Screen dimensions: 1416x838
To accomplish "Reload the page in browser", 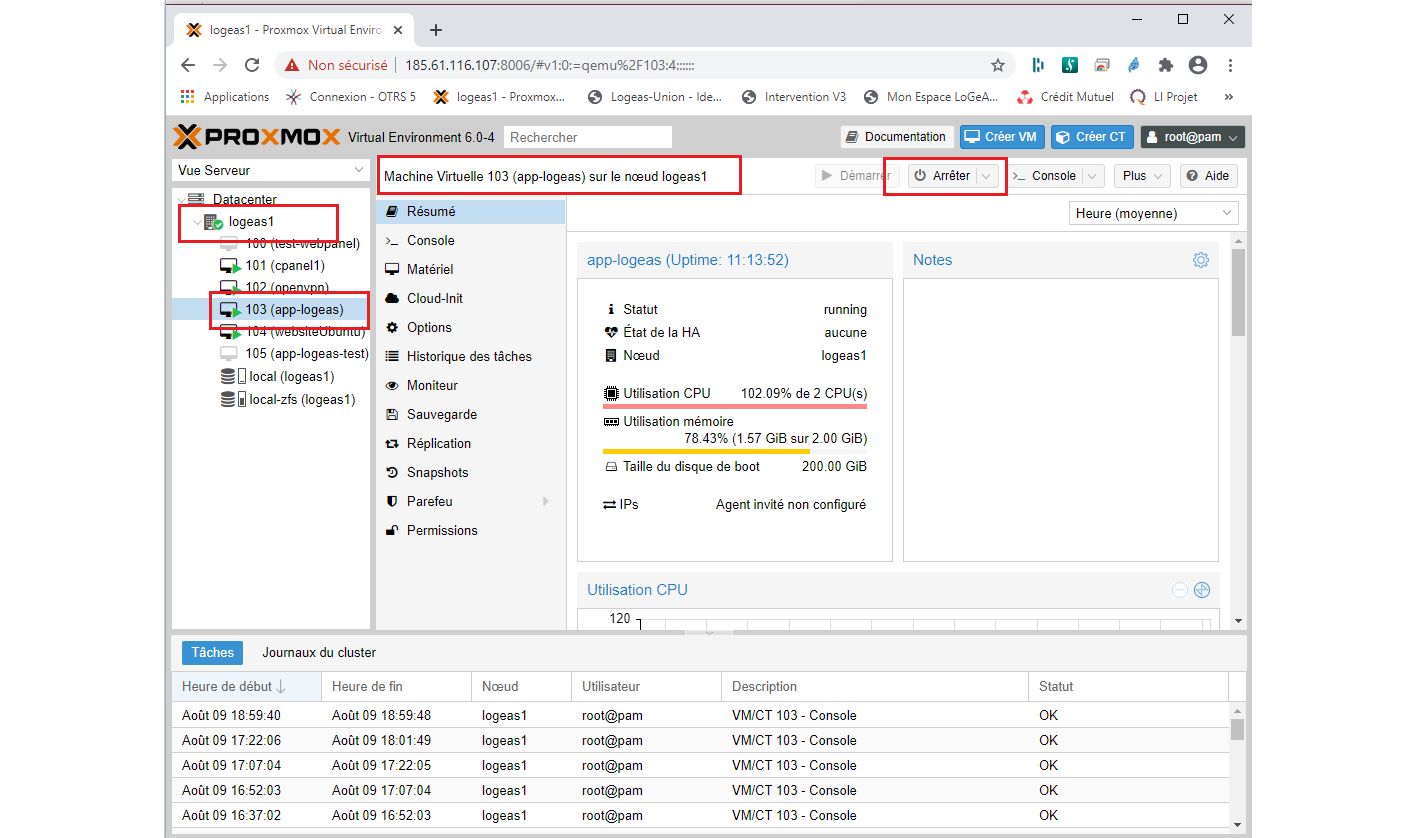I will 252,65.
